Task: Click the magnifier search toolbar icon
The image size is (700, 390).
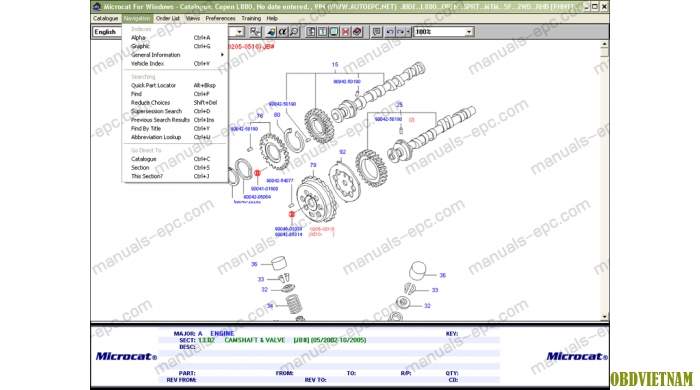Action: click(x=294, y=32)
